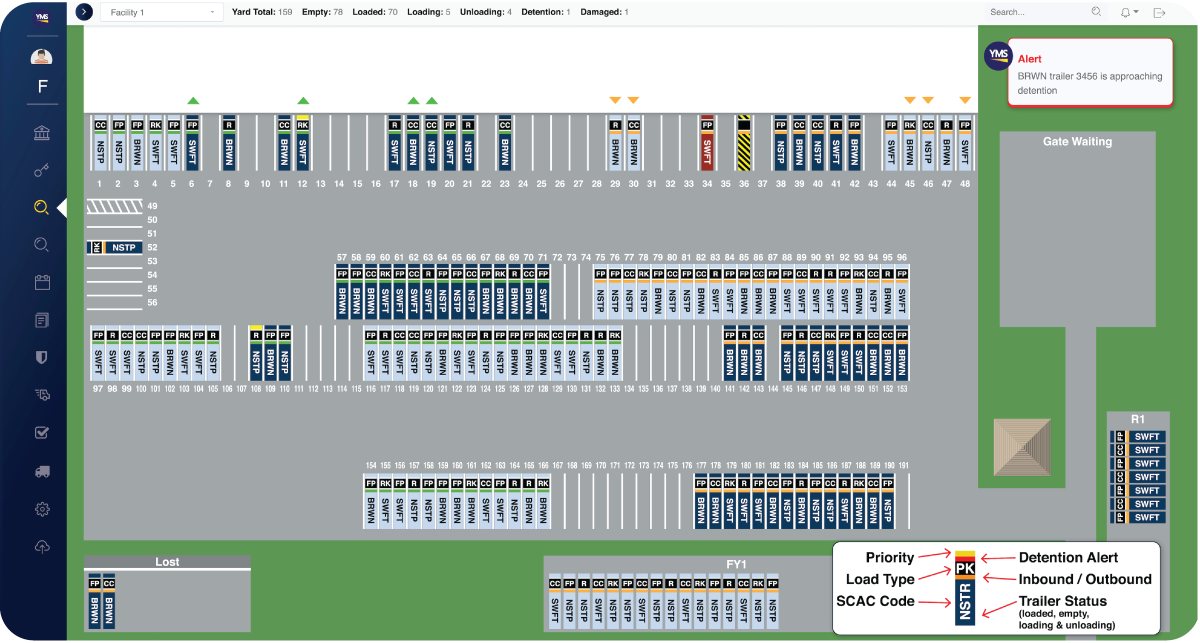The height and width of the screenshot is (643, 1200).
Task: Open the bank building icon in sidebar
Action: click(42, 133)
